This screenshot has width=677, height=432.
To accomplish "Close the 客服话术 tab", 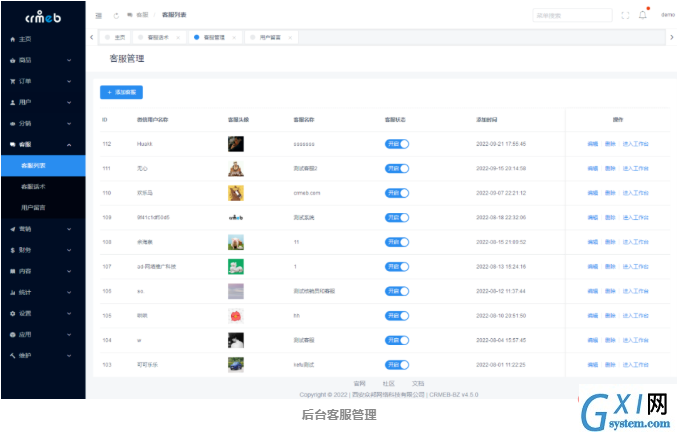I will pyautogui.click(x=178, y=38).
